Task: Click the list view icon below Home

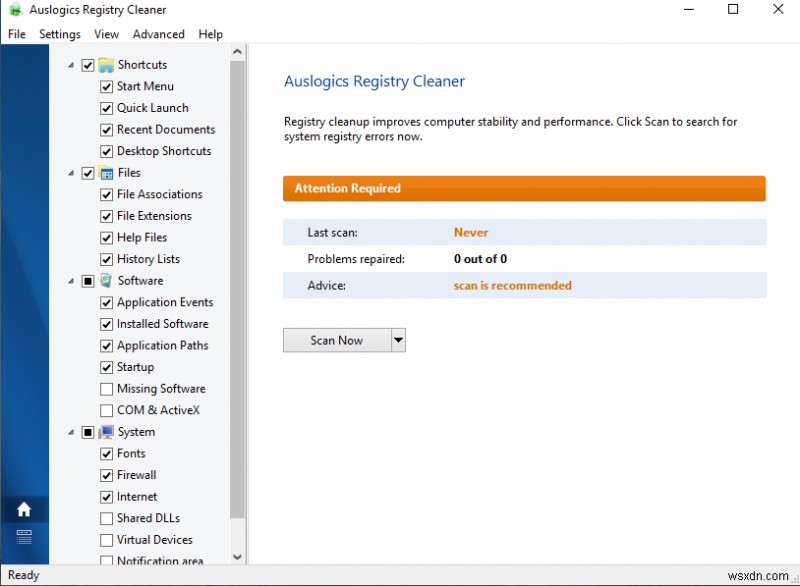Action: [x=24, y=537]
